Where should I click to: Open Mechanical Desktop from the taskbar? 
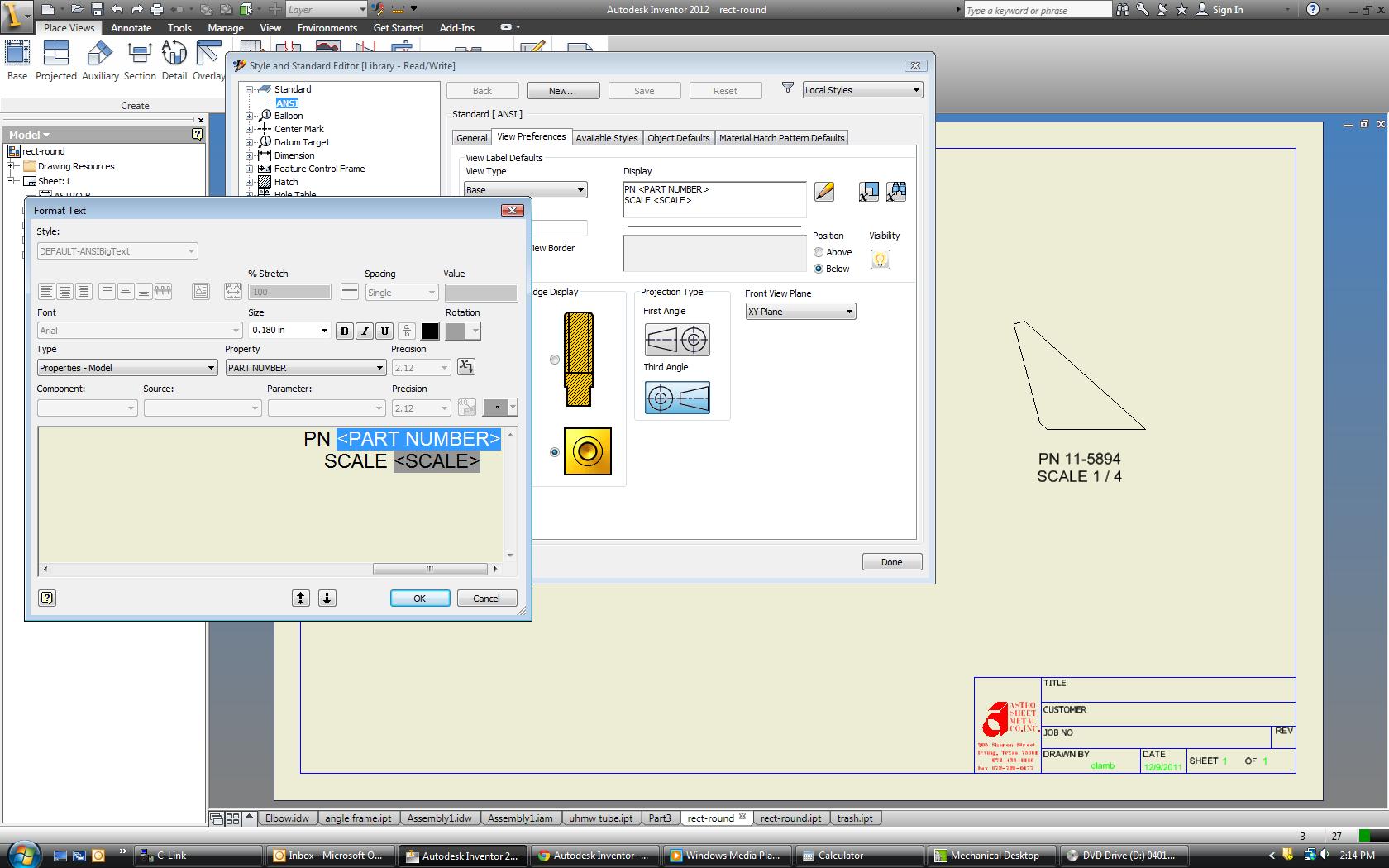click(994, 856)
